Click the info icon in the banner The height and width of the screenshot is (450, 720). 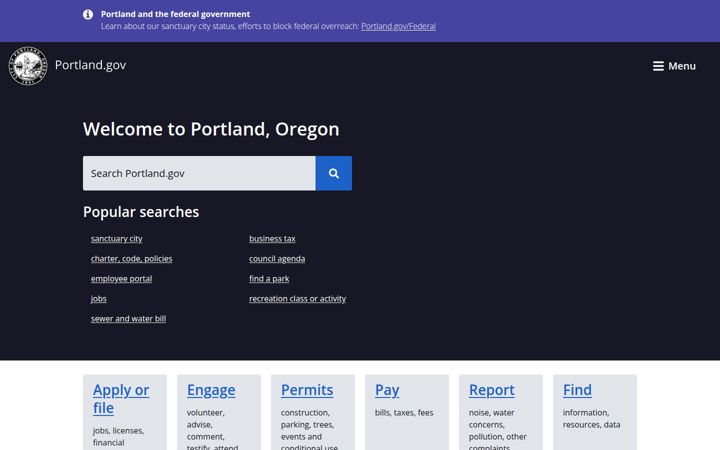click(88, 14)
